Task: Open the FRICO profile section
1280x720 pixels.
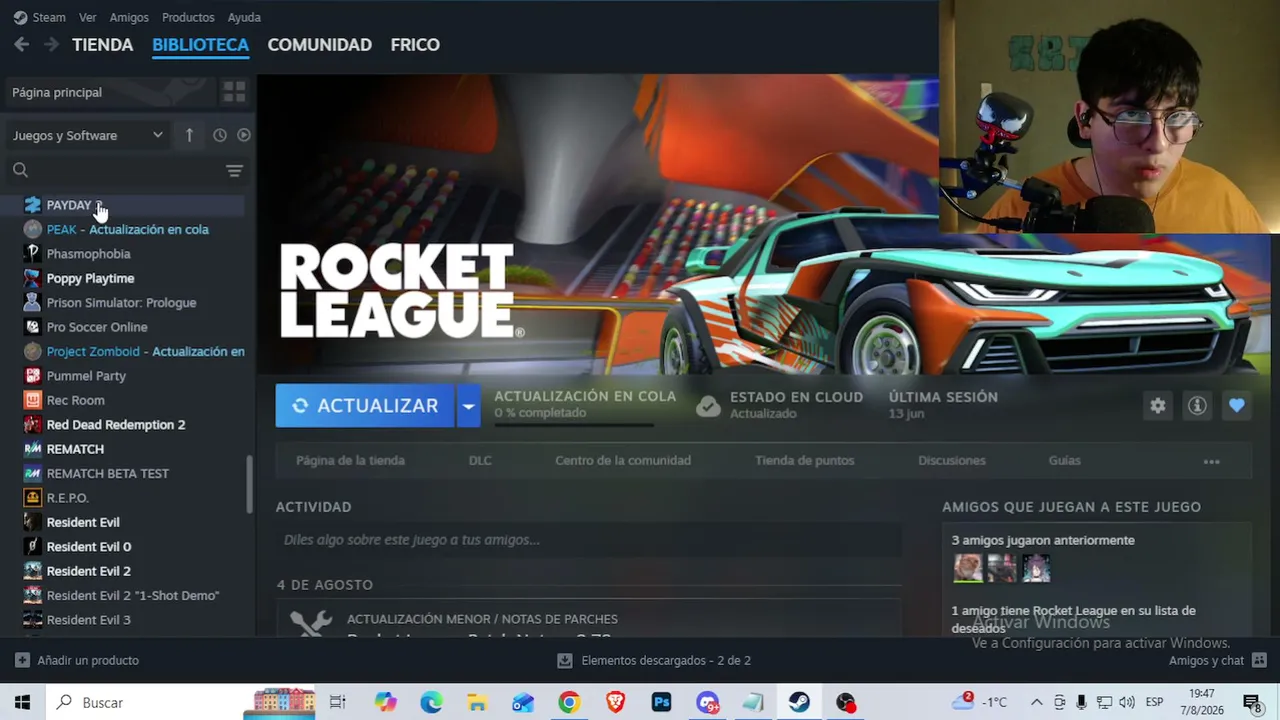Action: pos(415,44)
